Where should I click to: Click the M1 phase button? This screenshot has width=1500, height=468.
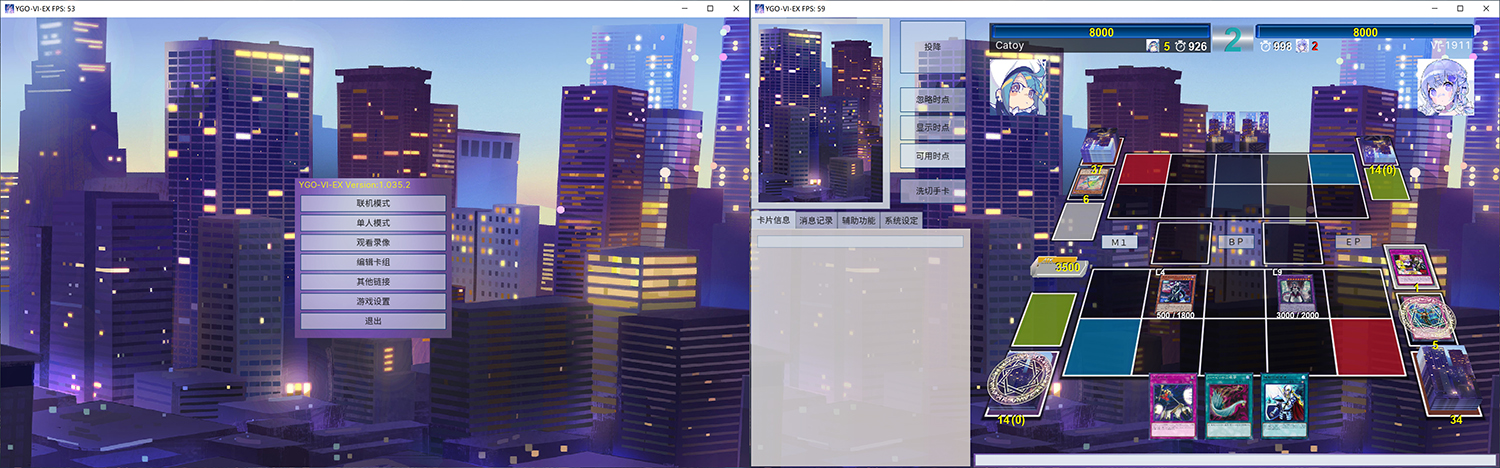pos(1120,242)
